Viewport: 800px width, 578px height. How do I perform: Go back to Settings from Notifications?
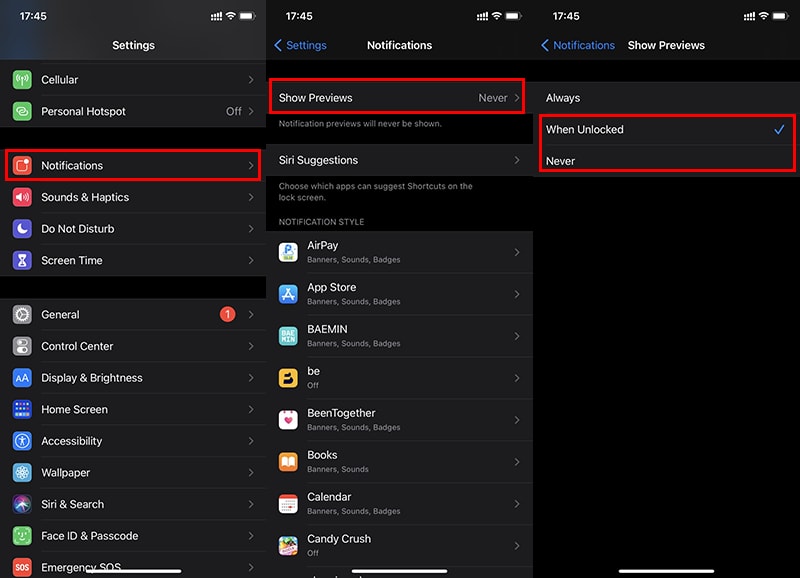tap(301, 45)
